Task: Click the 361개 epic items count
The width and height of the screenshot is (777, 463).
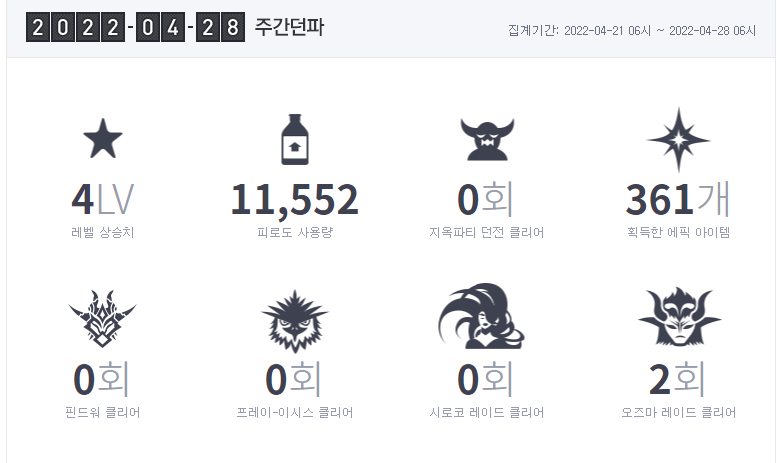Action: (678, 199)
